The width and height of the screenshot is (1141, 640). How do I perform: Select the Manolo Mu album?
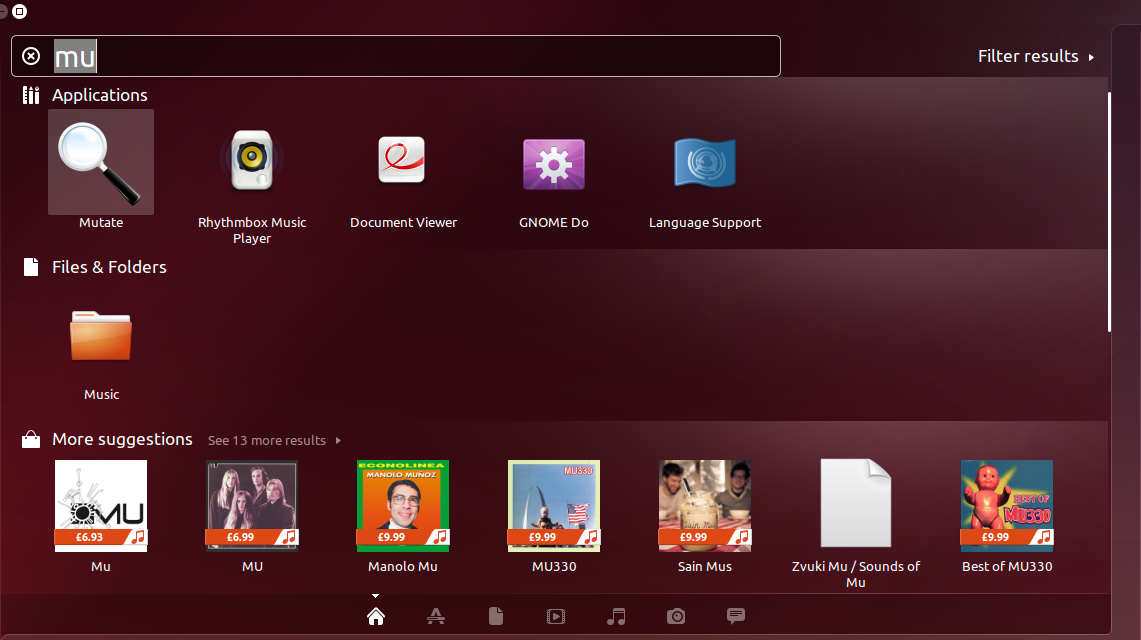pos(402,505)
